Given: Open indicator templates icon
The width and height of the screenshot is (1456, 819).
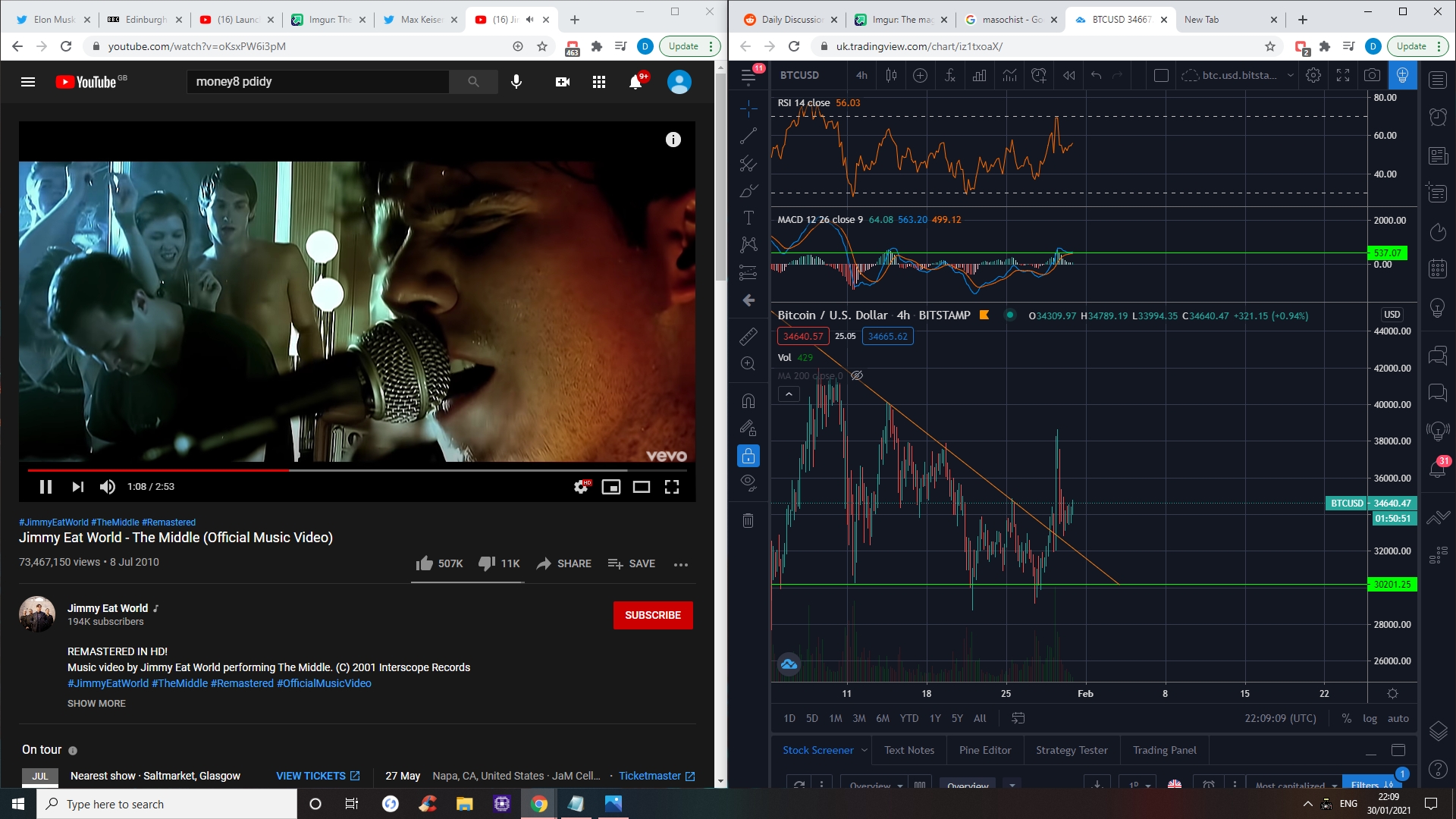Looking at the screenshot, I should point(1009,75).
